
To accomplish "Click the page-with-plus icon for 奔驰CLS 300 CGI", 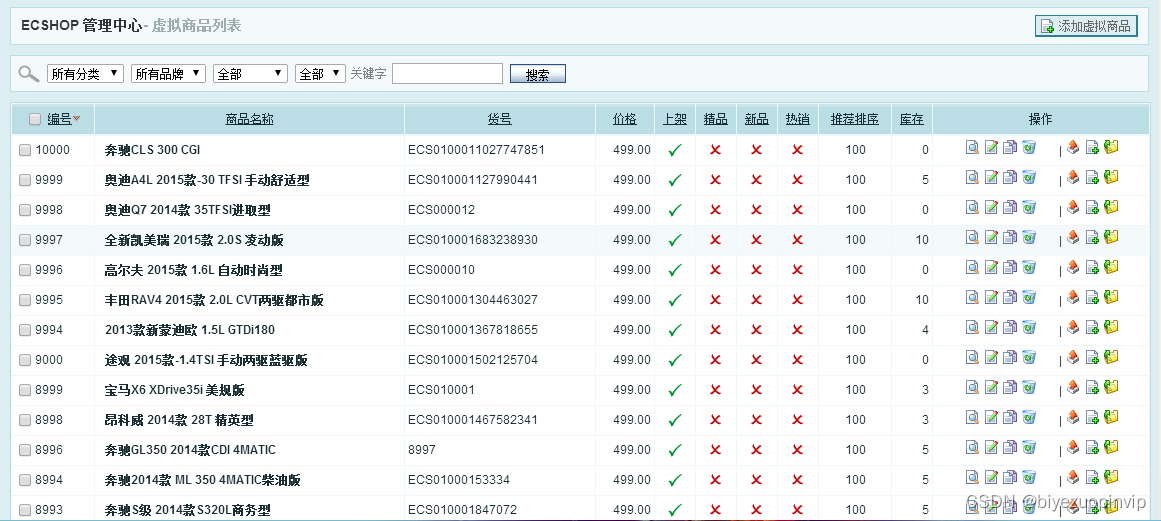I will pyautogui.click(x=1092, y=147).
